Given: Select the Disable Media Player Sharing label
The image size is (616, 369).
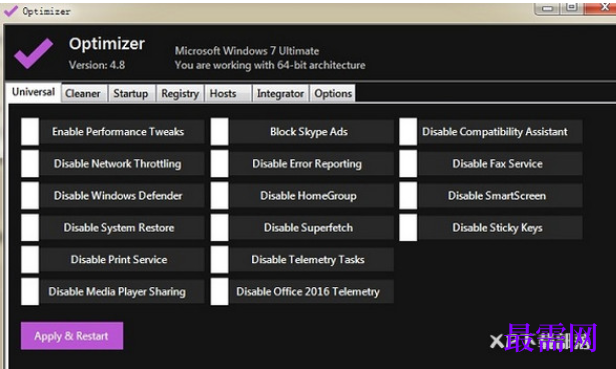Looking at the screenshot, I should coord(122,292).
